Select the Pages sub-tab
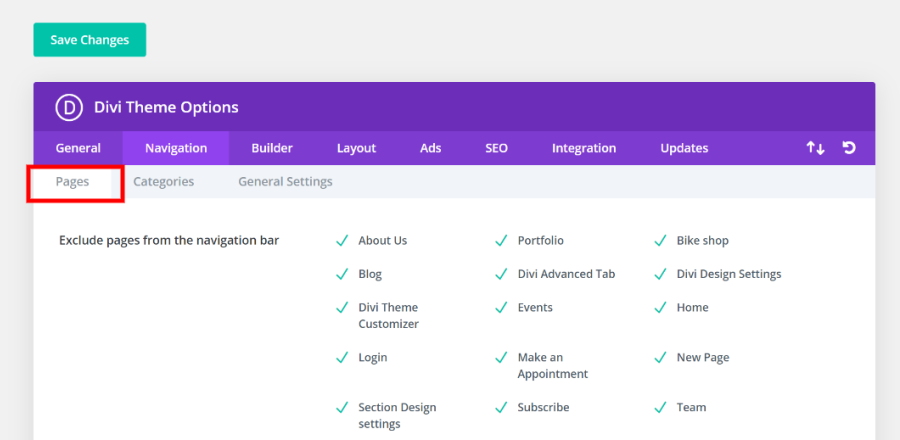This screenshot has width=900, height=440. click(72, 182)
